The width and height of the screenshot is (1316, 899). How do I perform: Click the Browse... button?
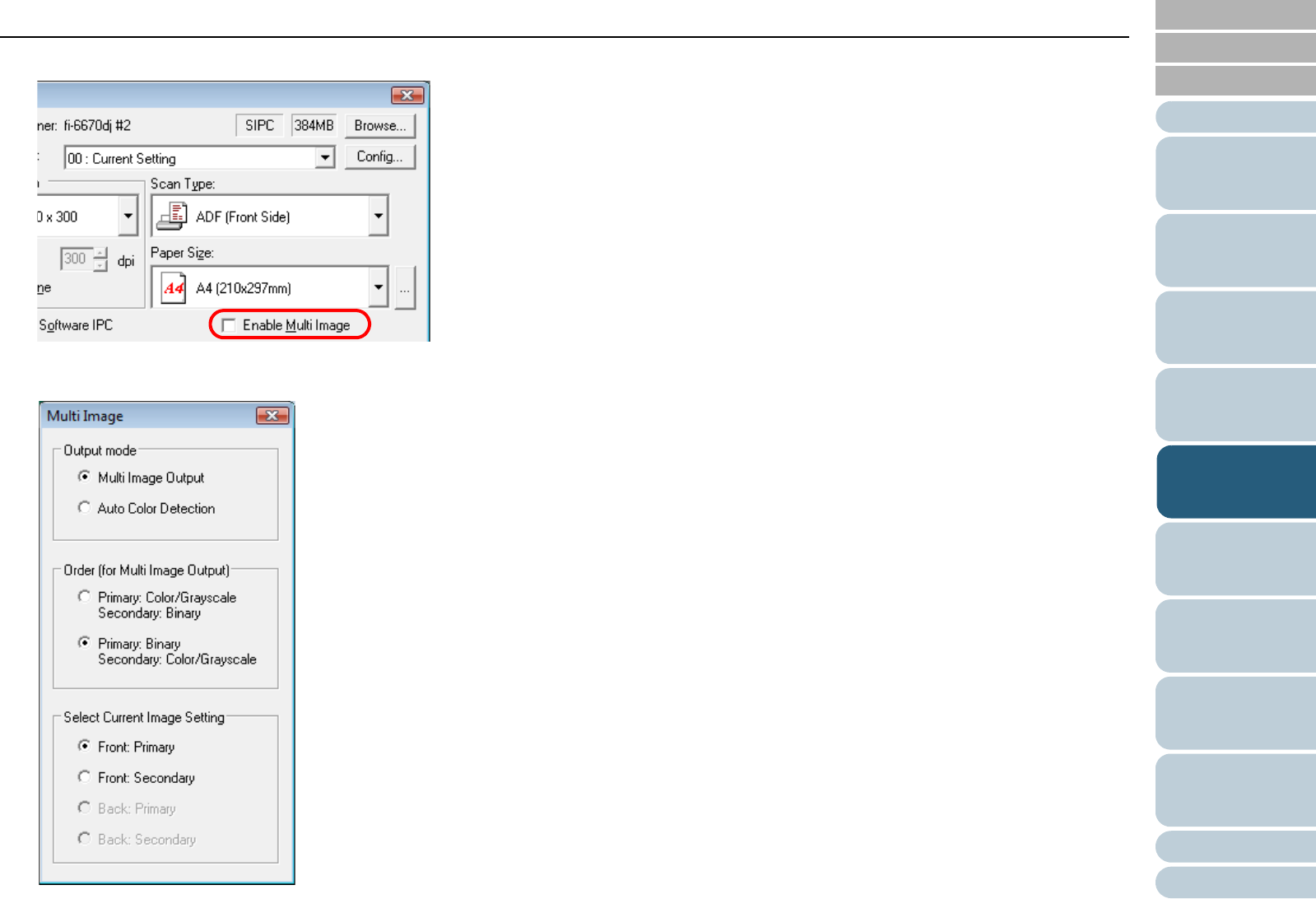[x=380, y=126]
